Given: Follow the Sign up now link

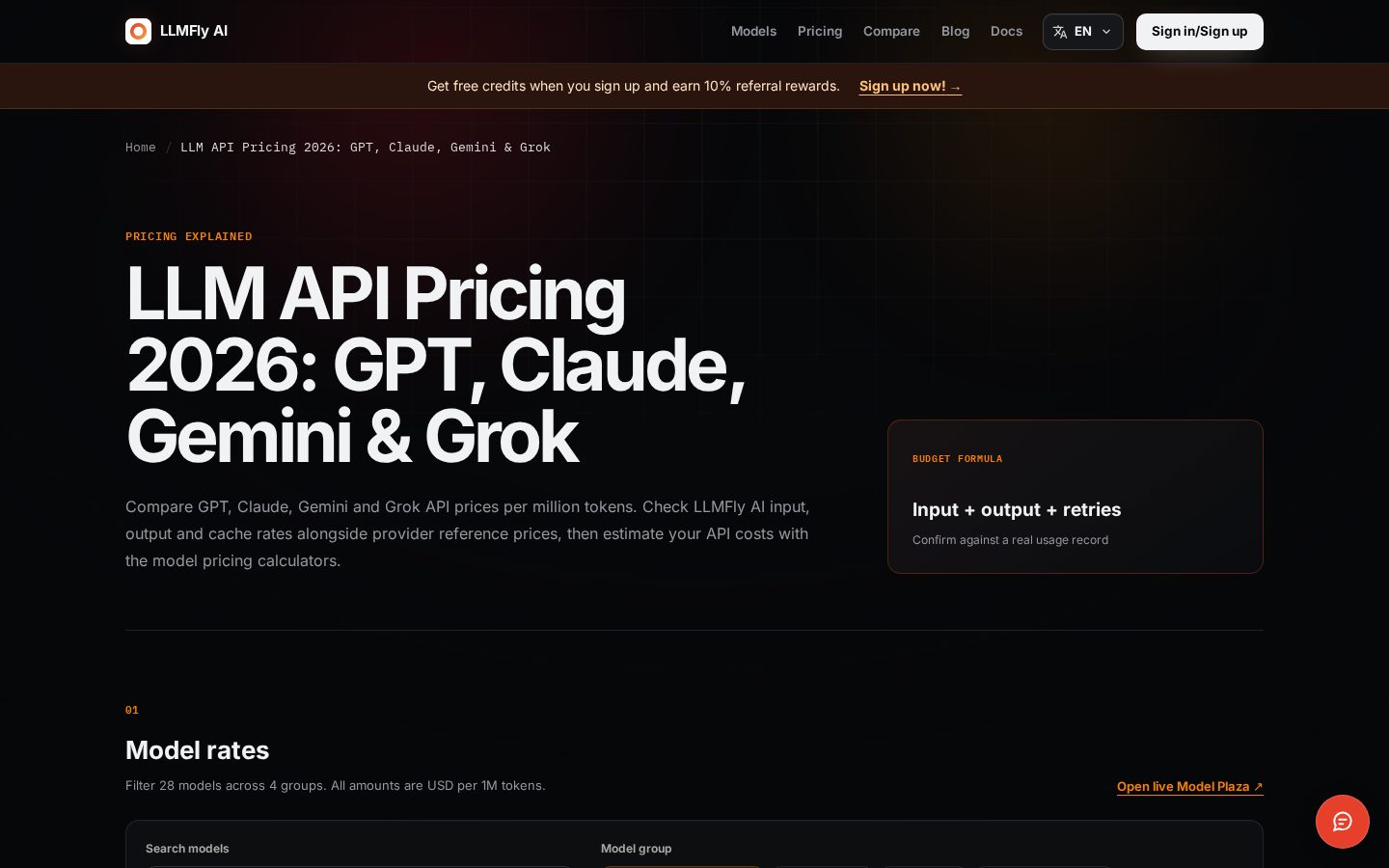Looking at the screenshot, I should click(910, 86).
